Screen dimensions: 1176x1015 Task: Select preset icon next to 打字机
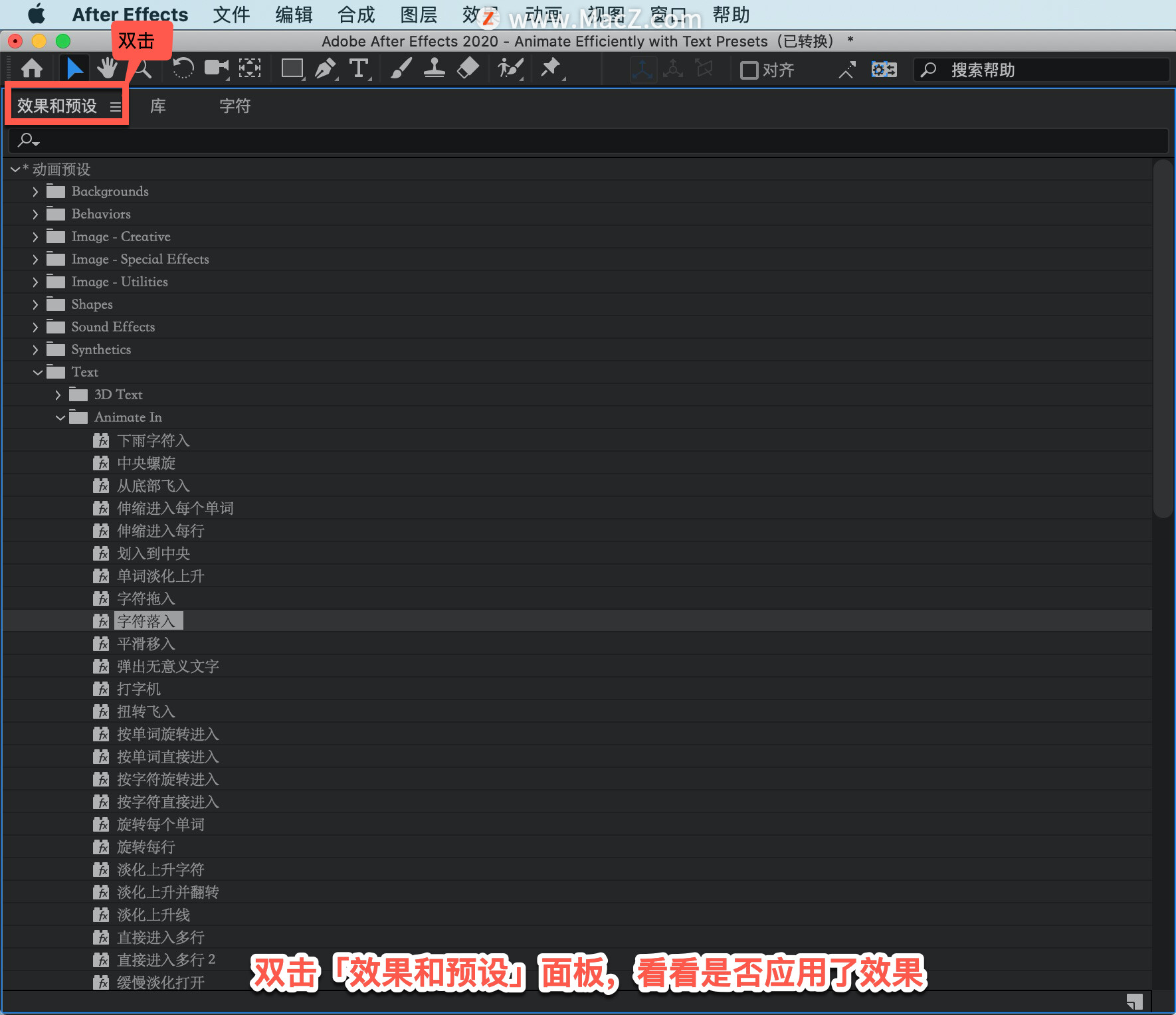click(x=101, y=690)
